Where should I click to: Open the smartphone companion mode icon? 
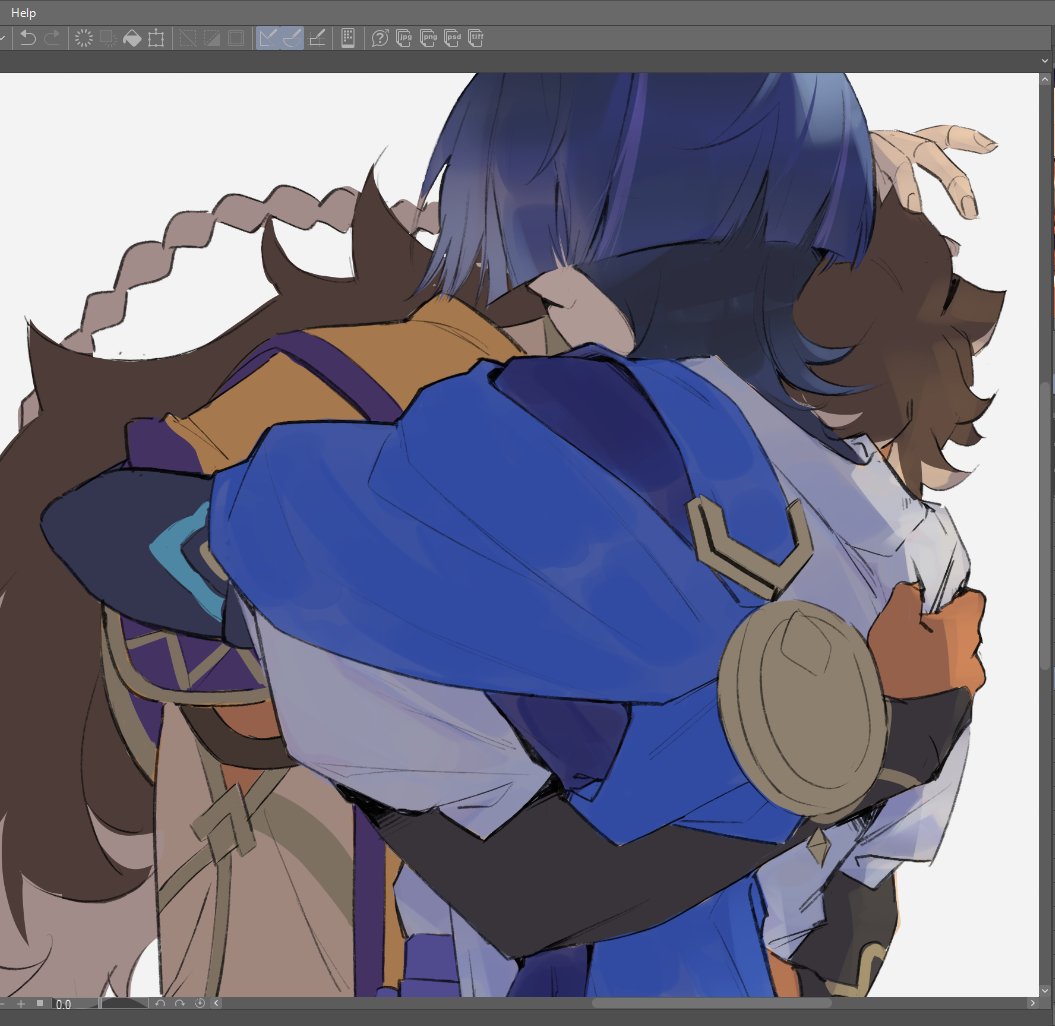pos(348,38)
